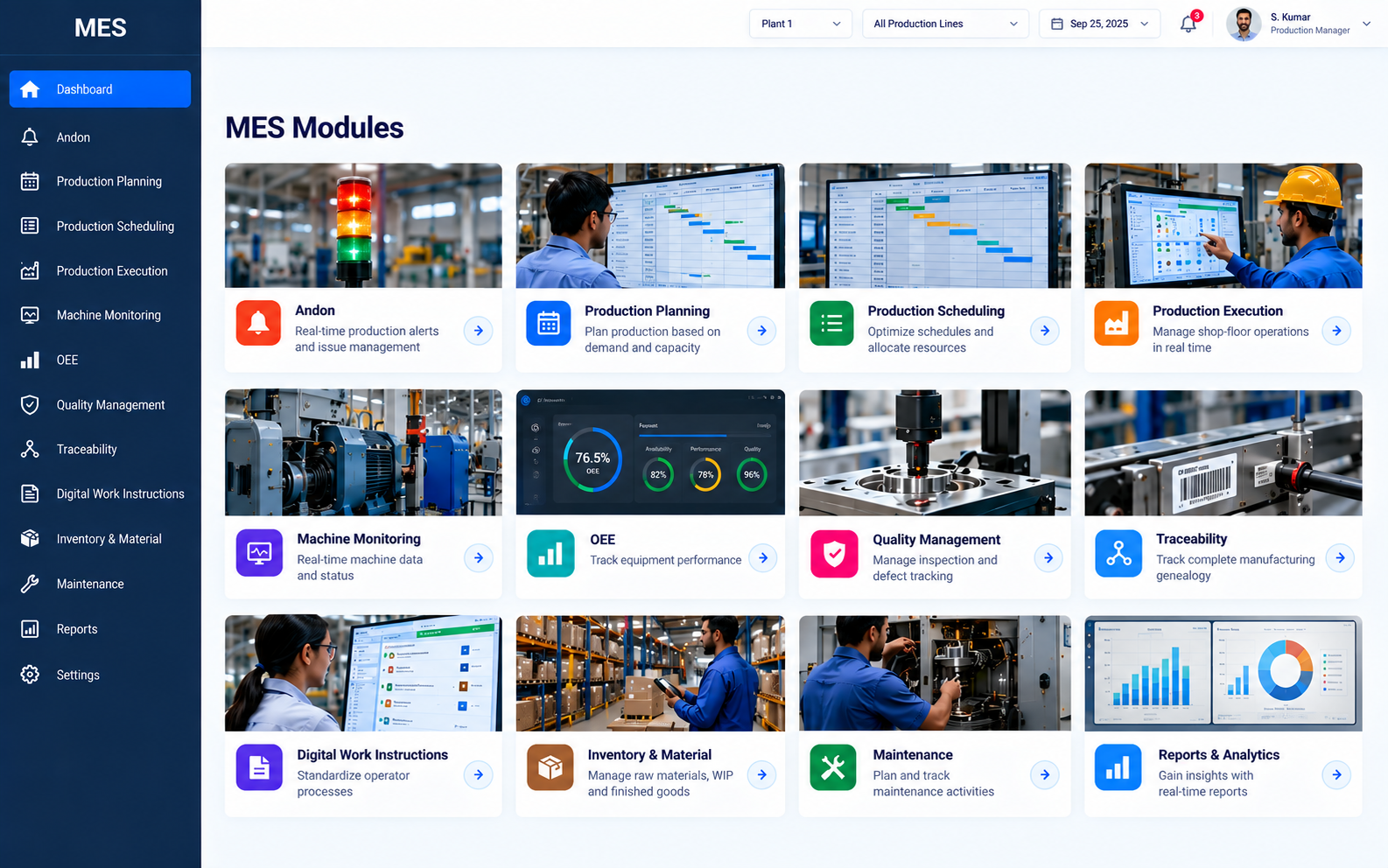Click arrow button on OEE card
Image resolution: width=1388 pixels, height=868 pixels.
click(x=763, y=557)
